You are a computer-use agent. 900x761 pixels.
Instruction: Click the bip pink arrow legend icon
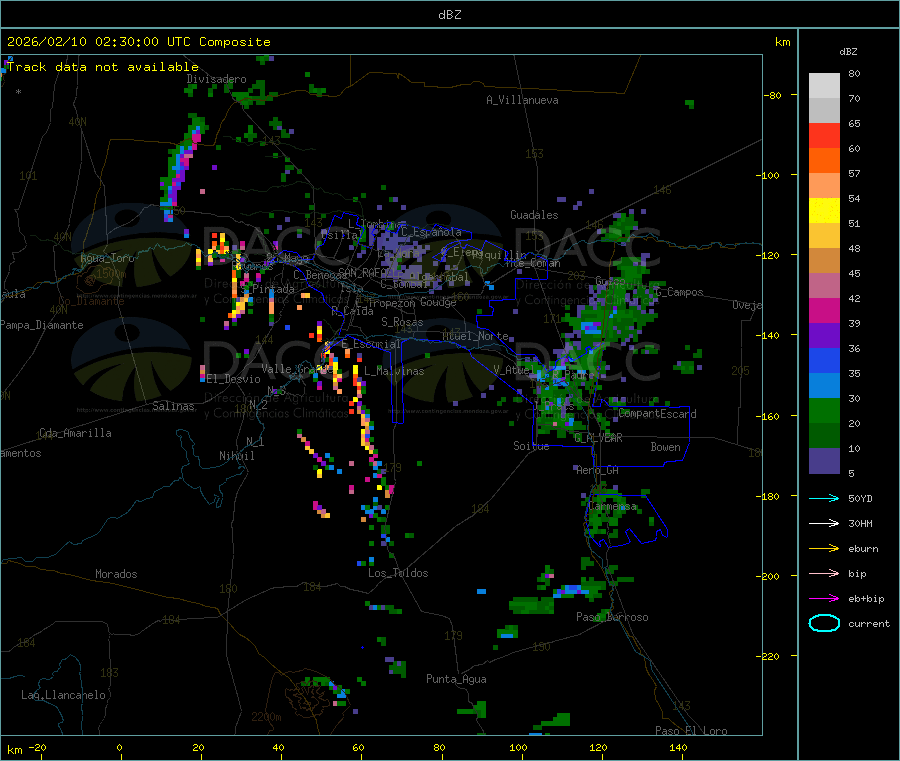[824, 573]
